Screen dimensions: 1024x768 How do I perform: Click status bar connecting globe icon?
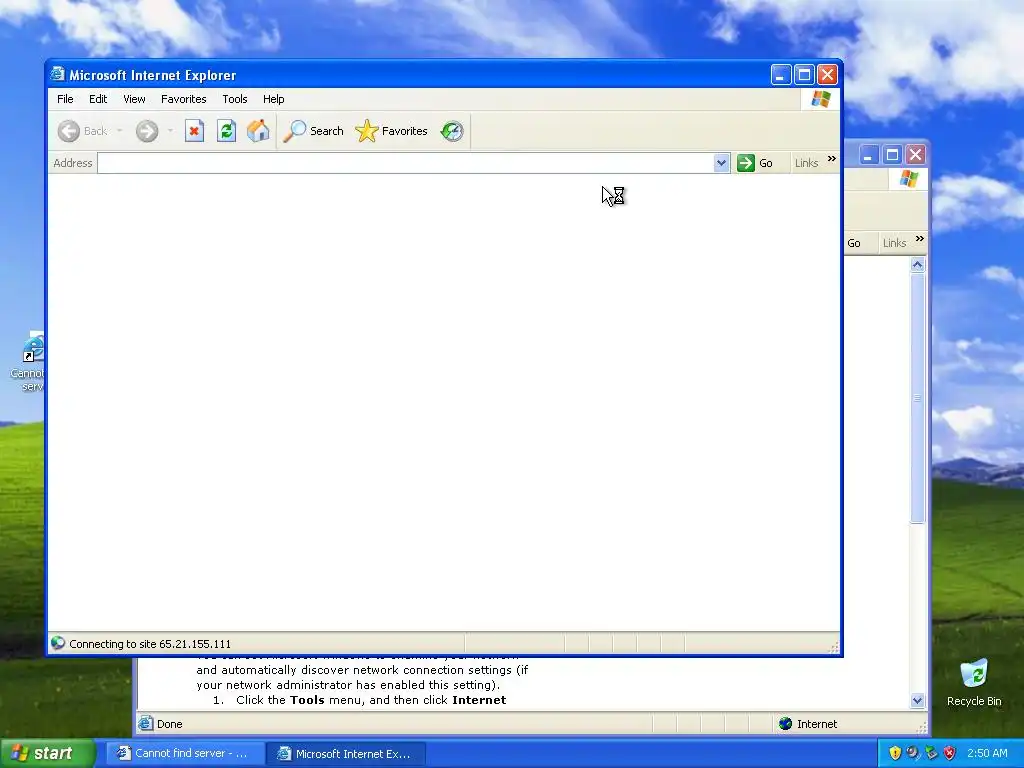(58, 643)
